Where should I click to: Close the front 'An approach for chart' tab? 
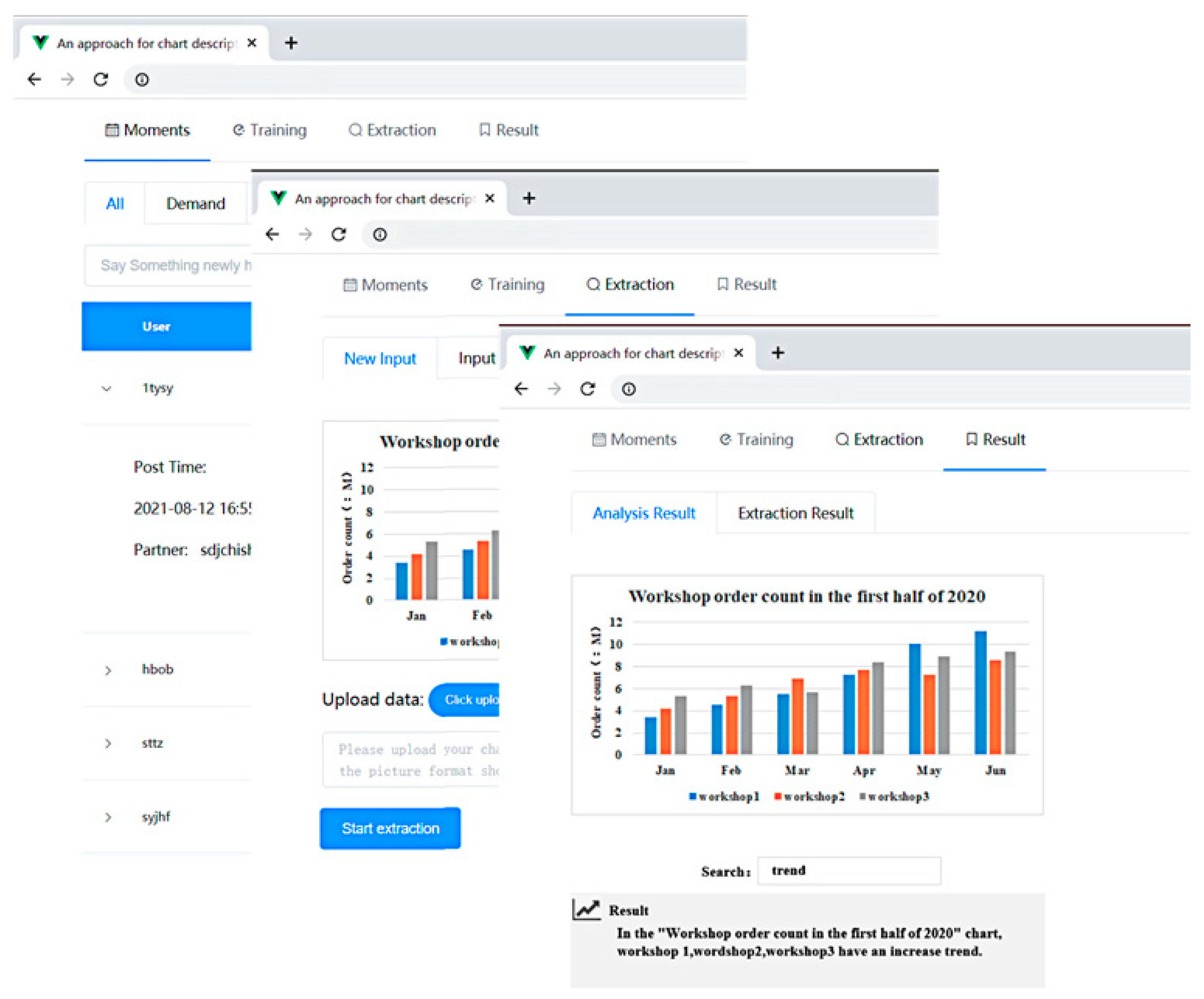[x=738, y=353]
